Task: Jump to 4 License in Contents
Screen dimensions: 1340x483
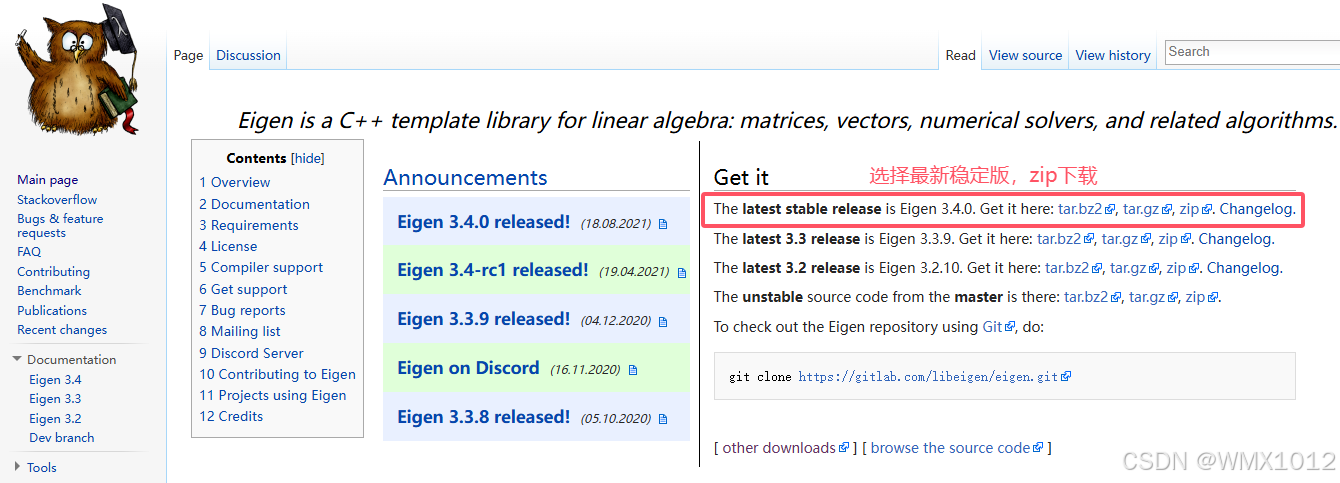Action: 228,246
